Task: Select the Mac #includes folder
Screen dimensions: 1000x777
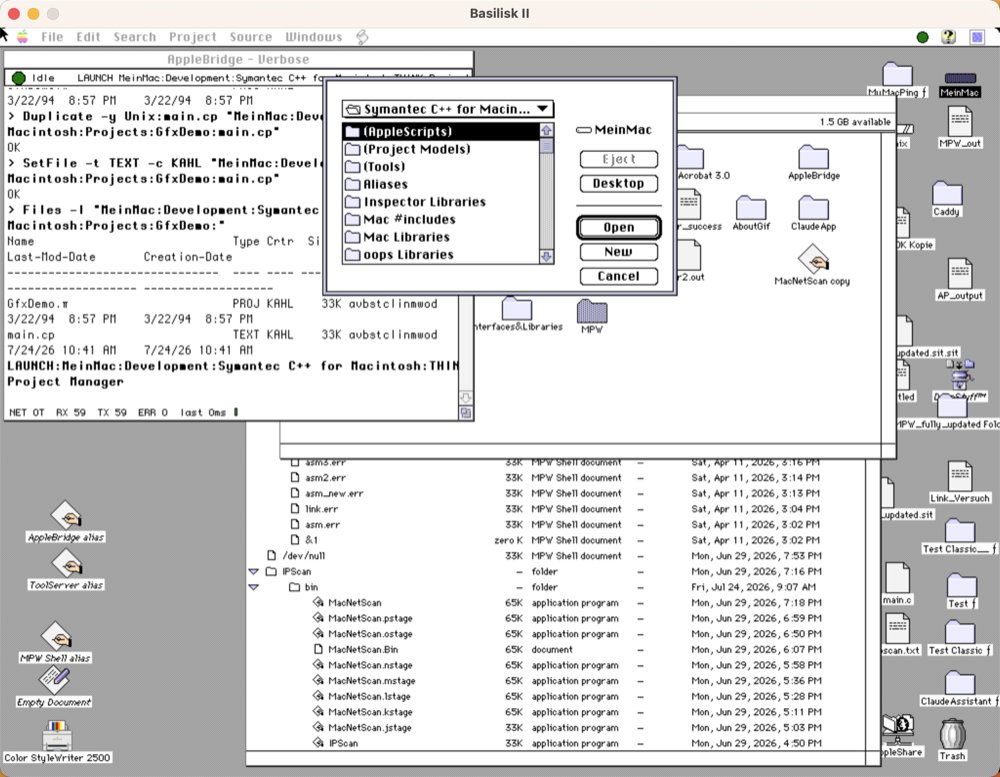Action: coord(441,219)
